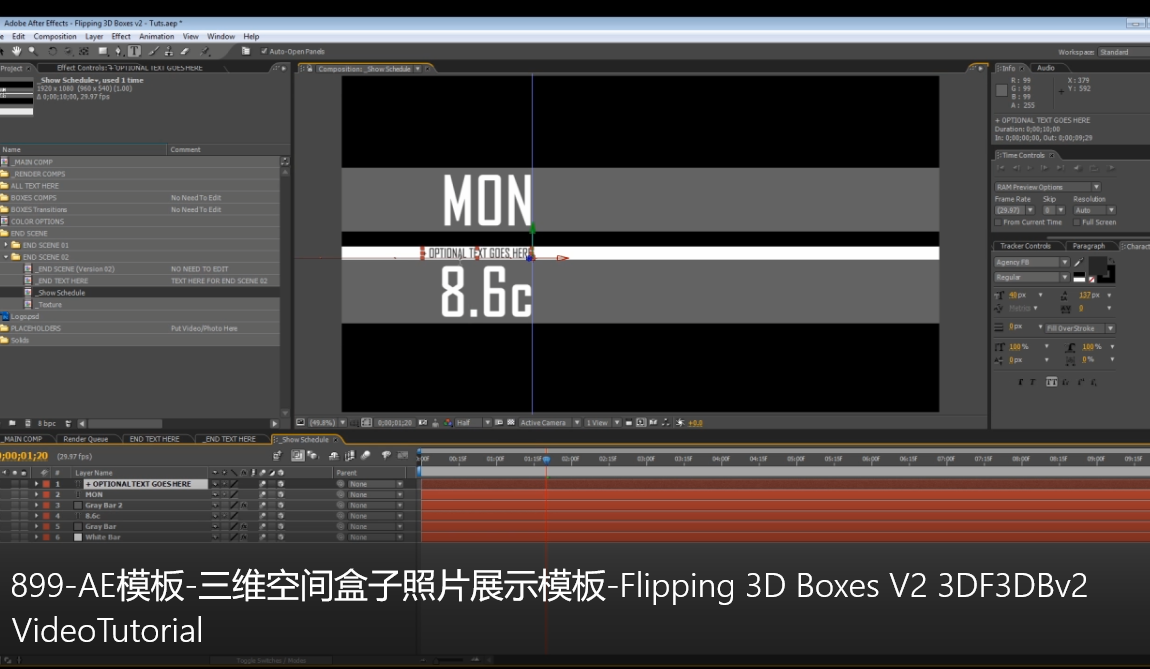
Task: Click the text fill color swatch
Action: coord(1098,265)
